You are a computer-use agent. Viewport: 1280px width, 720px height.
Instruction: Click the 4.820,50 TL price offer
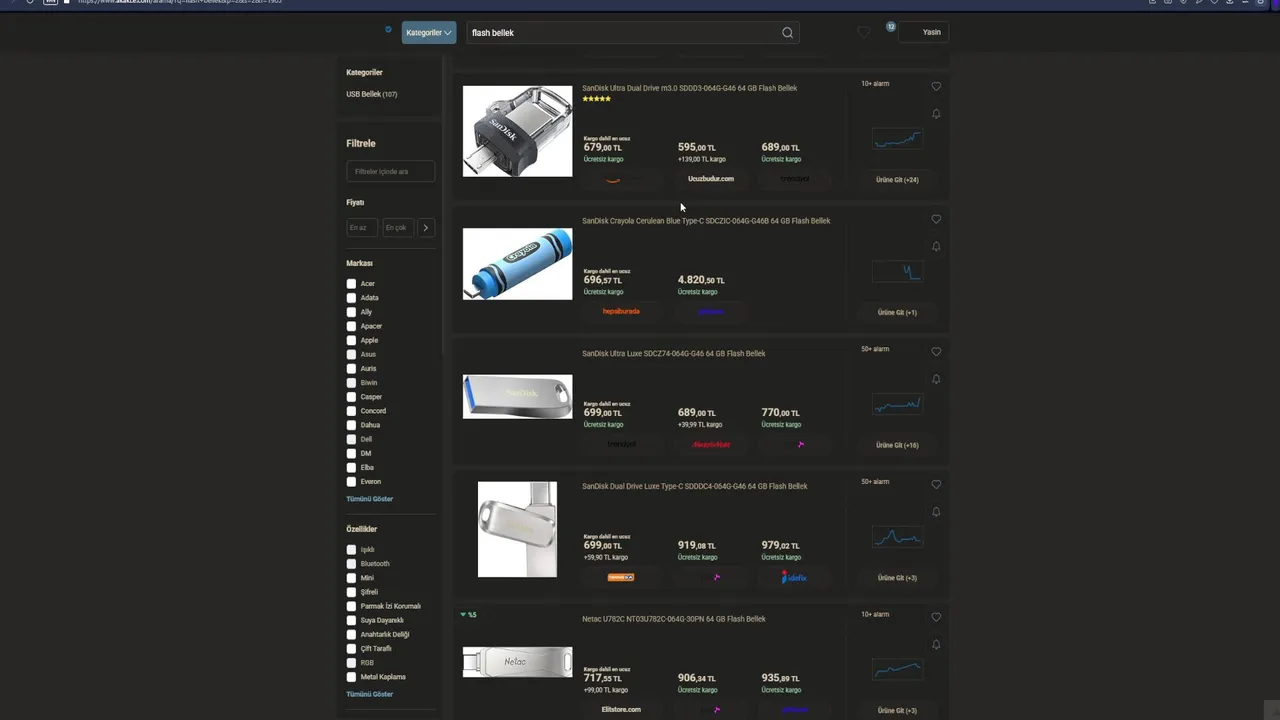click(701, 280)
